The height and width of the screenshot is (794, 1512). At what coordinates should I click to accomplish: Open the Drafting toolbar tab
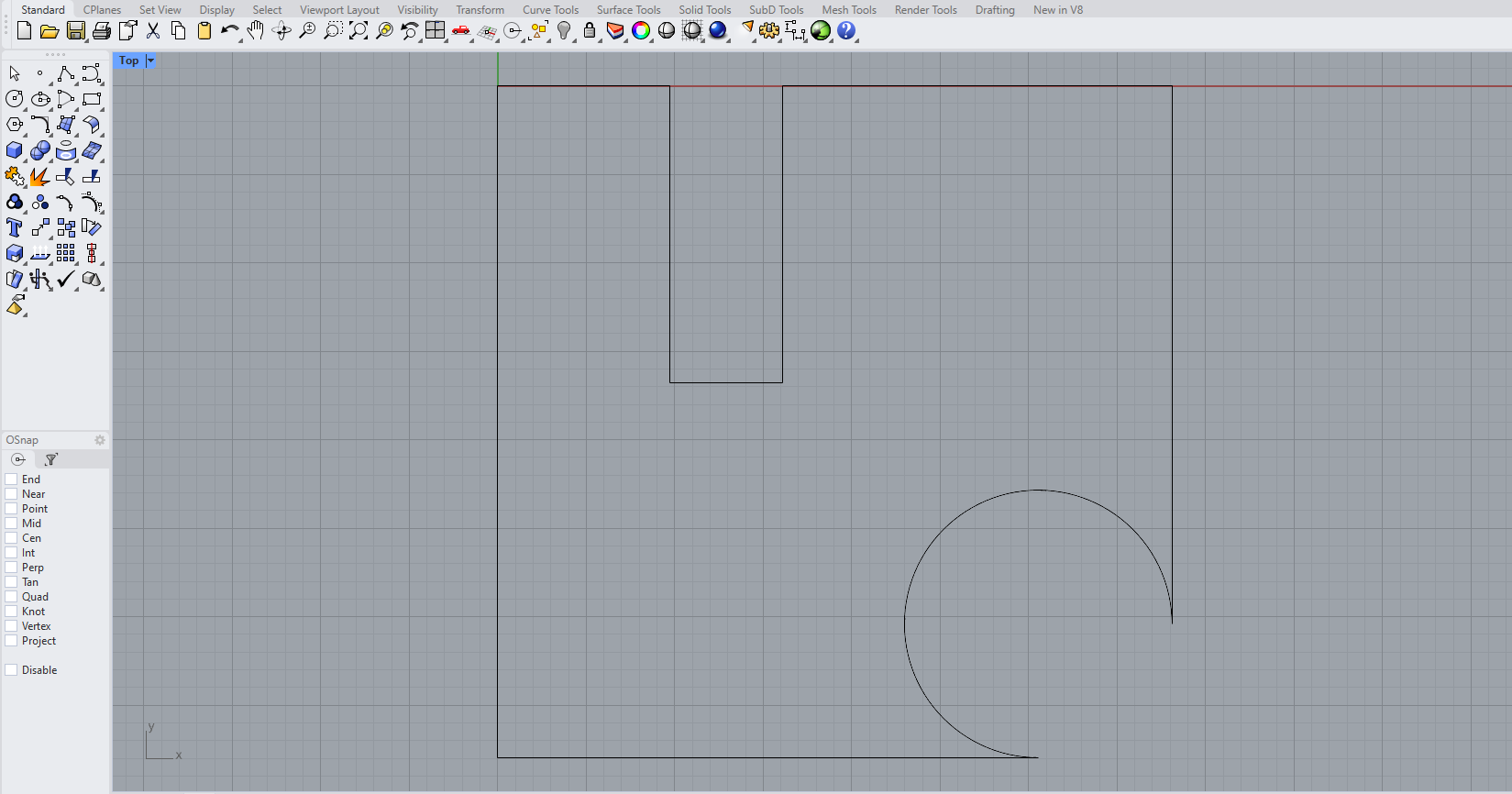(995, 10)
